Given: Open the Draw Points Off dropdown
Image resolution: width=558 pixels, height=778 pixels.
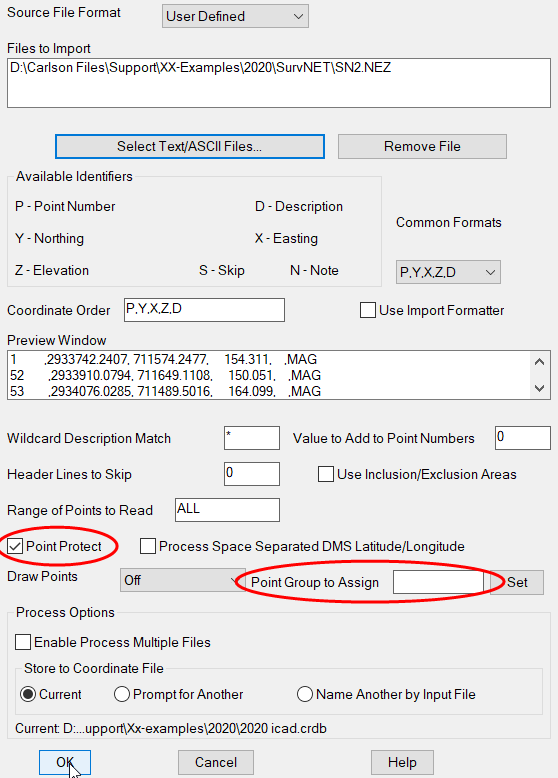Looking at the screenshot, I should (182, 580).
